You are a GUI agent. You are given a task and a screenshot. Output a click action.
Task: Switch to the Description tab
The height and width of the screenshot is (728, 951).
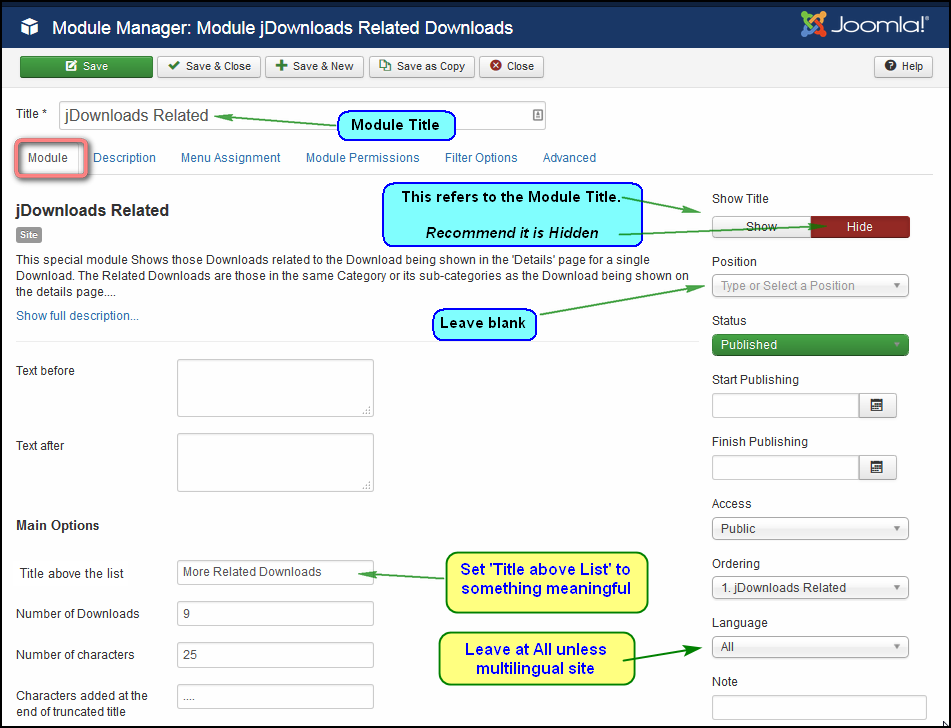point(124,158)
